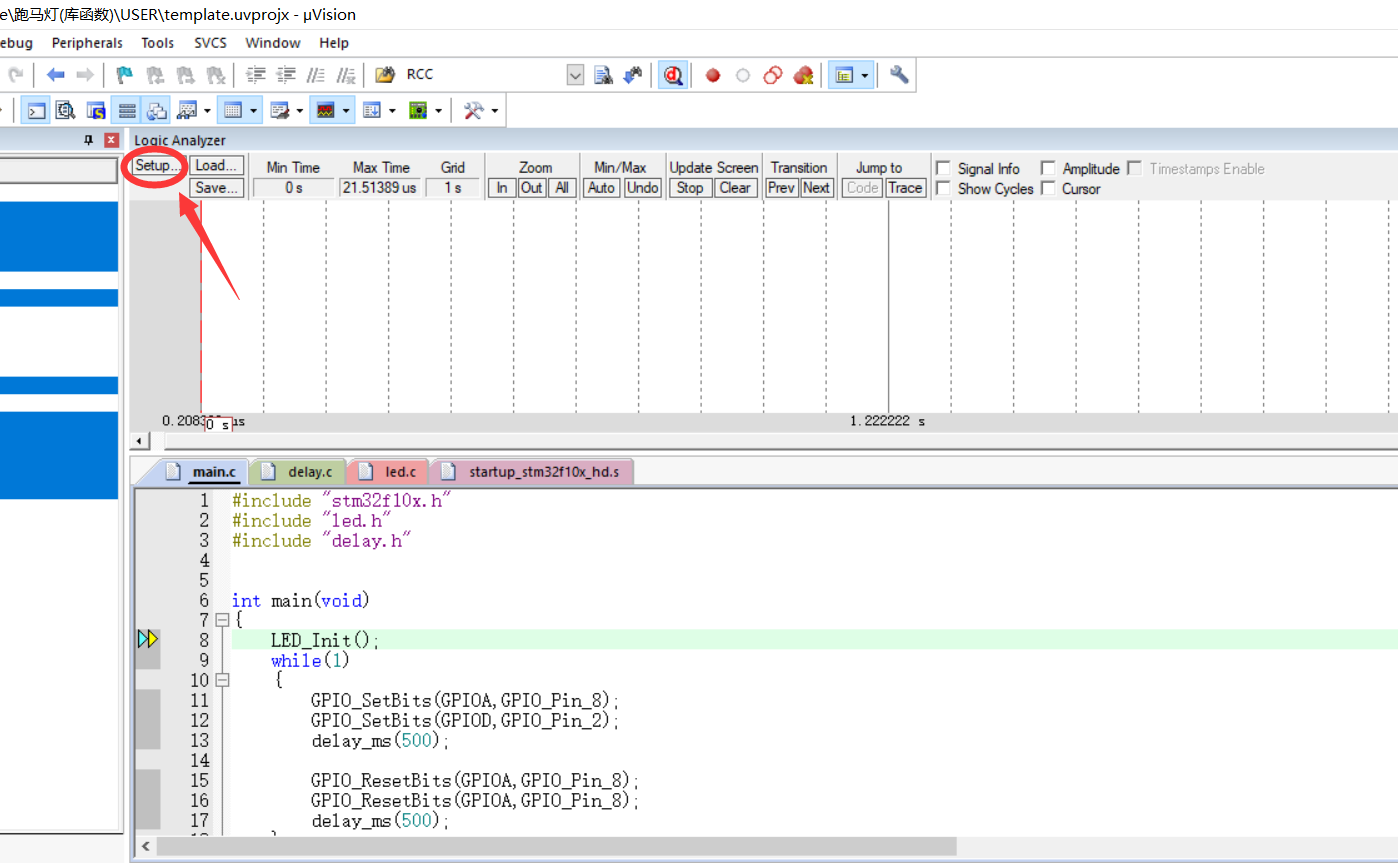Open the window layout icon
Screen dimensions: 1398x863
[844, 75]
